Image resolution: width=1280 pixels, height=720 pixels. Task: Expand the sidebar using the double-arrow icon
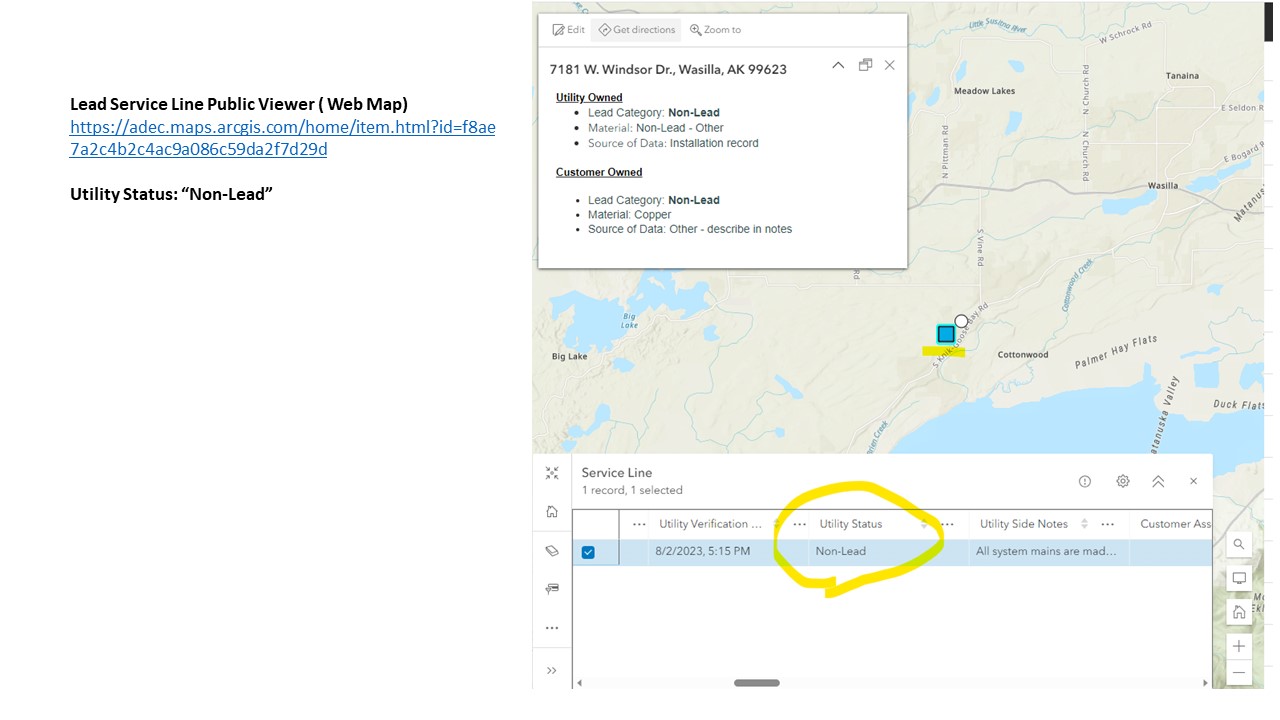[551, 668]
